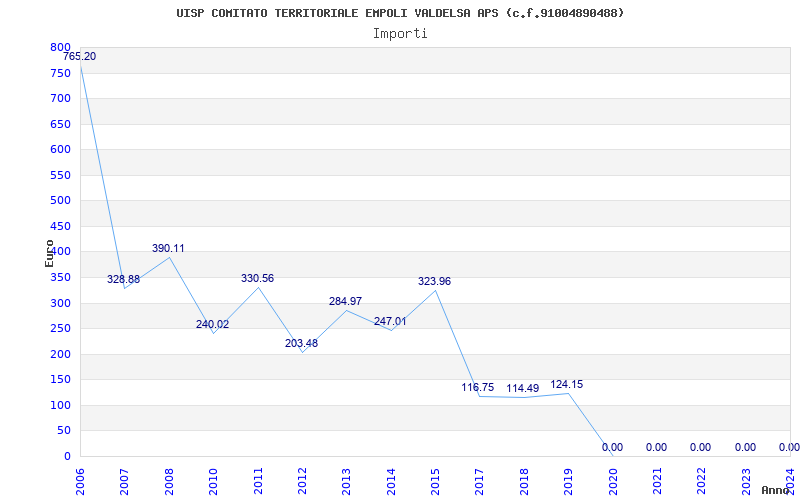This screenshot has height=500, width=800.
Task: Click the y-axis value 650
Action: [x=60, y=124]
